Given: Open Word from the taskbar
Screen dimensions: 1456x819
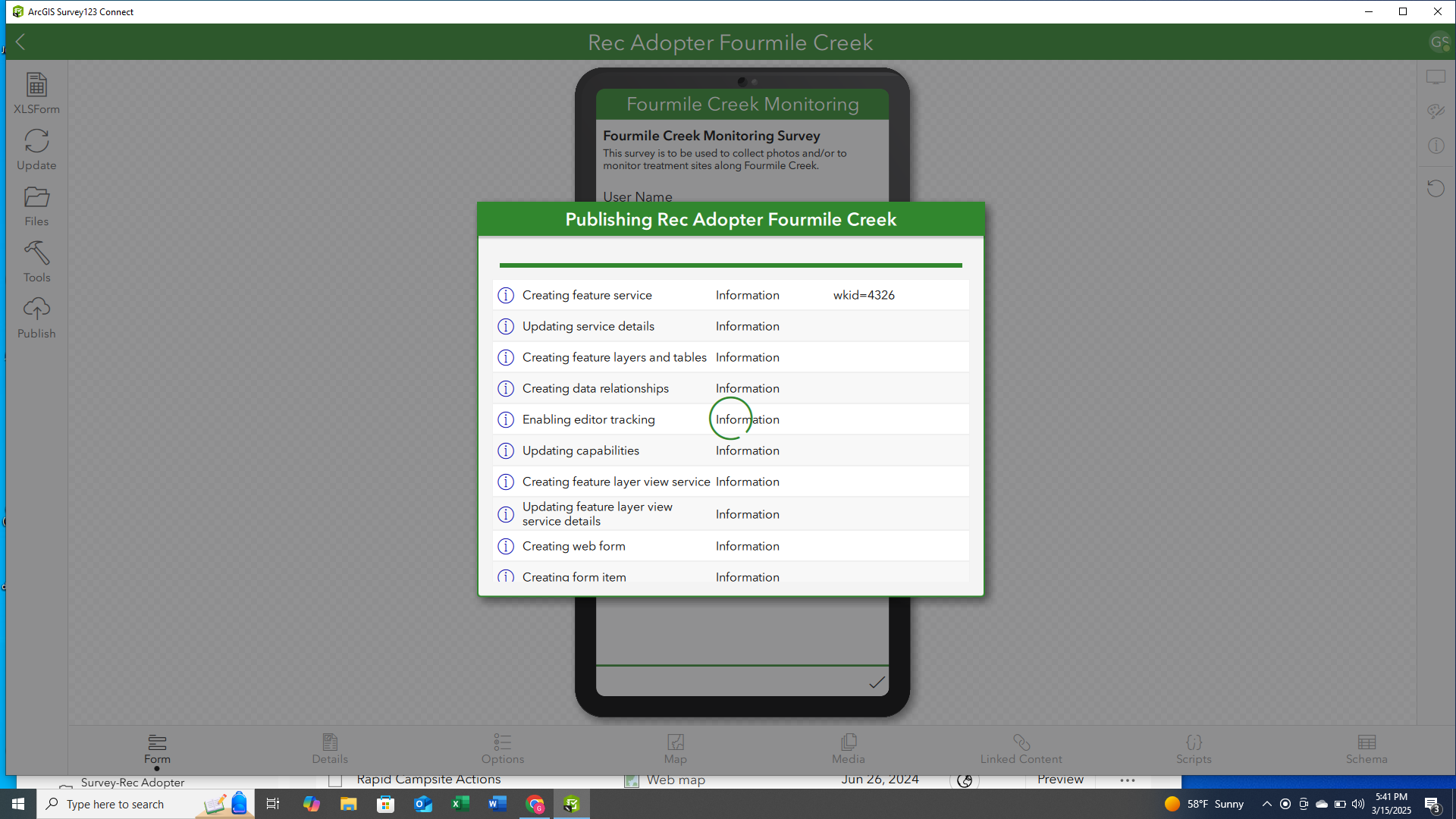Looking at the screenshot, I should [497, 804].
